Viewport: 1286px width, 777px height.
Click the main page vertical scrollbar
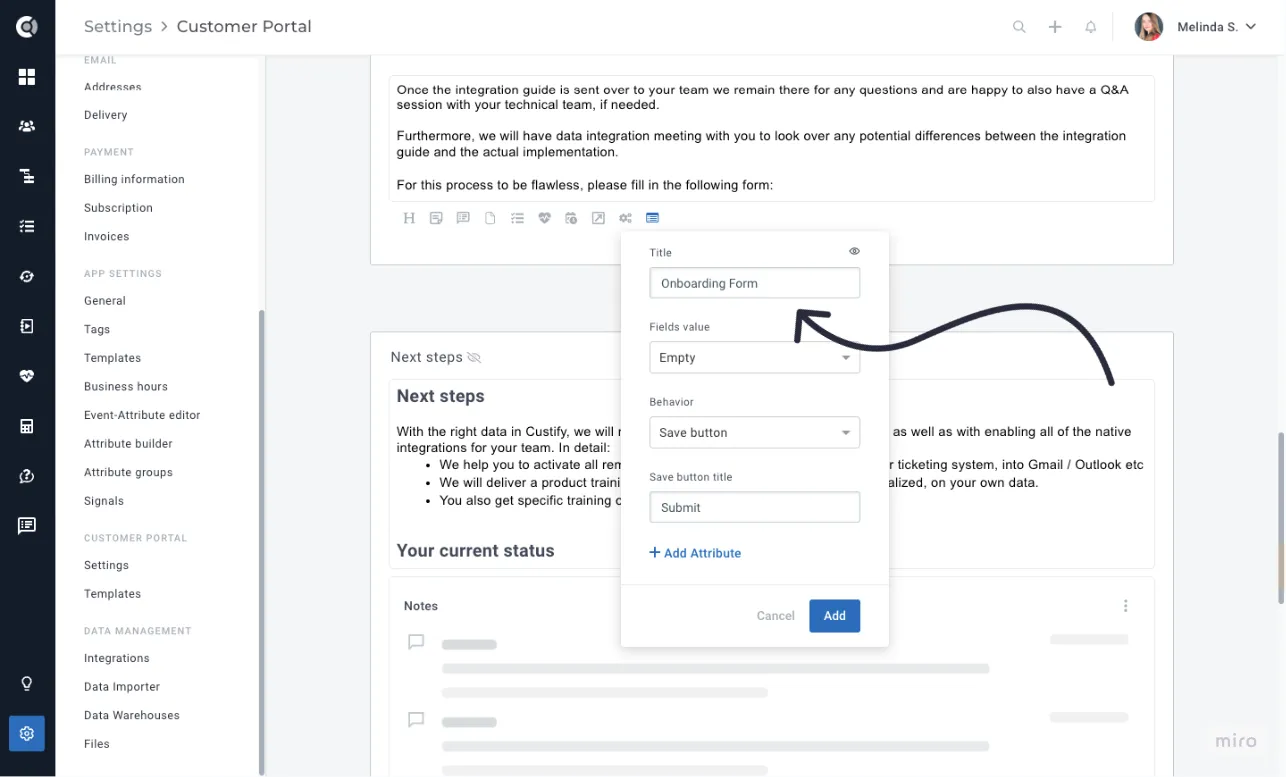coord(1280,518)
